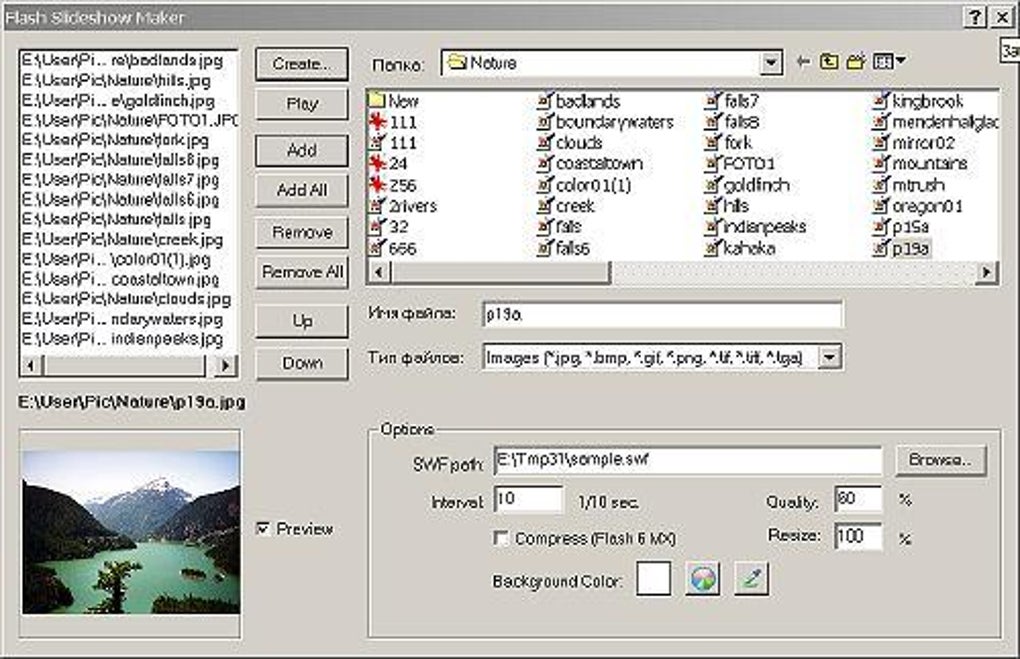
Task: Create a new folder icon
Action: tap(856, 62)
